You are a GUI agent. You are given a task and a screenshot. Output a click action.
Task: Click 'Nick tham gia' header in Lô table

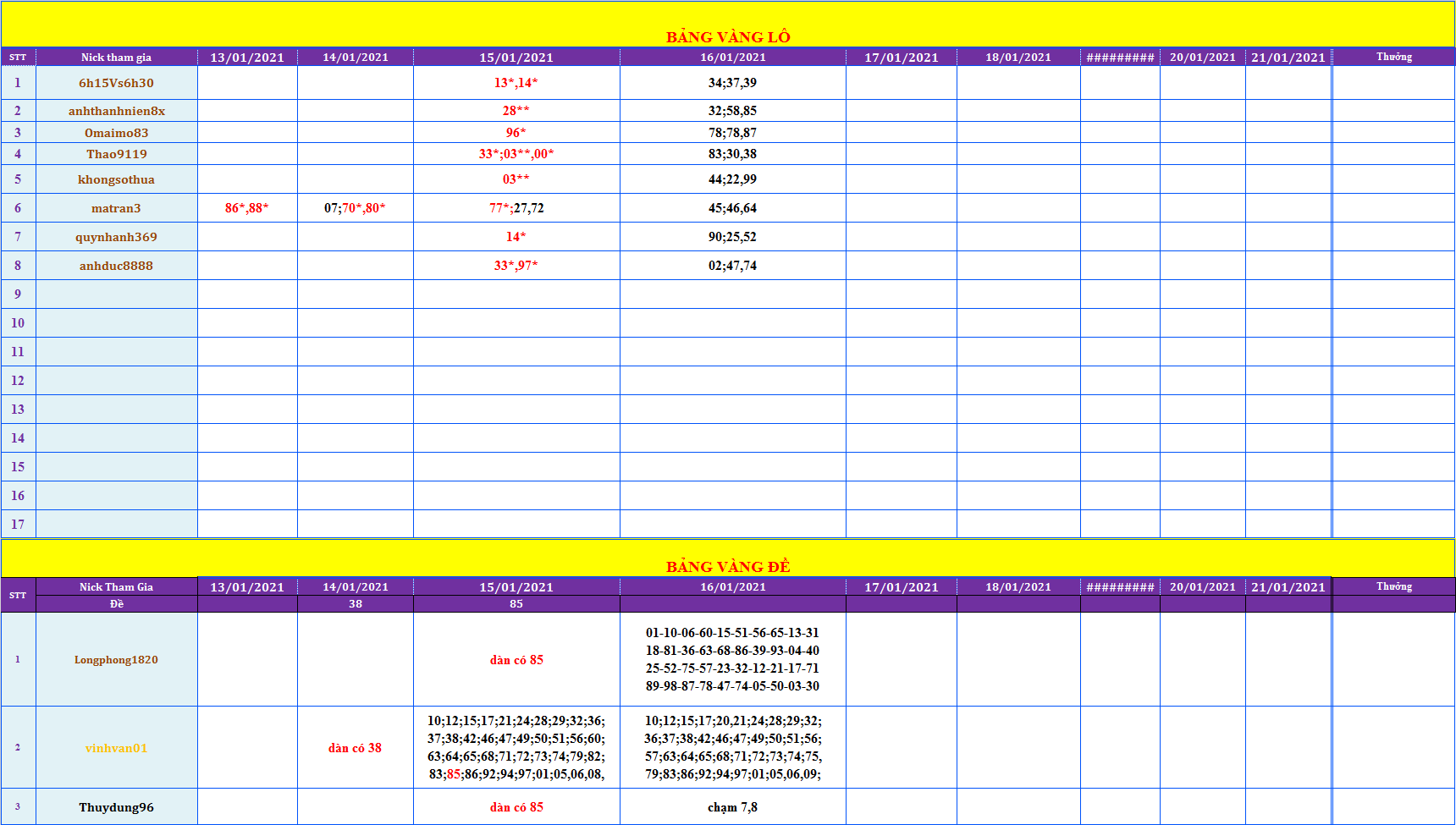pyautogui.click(x=116, y=58)
